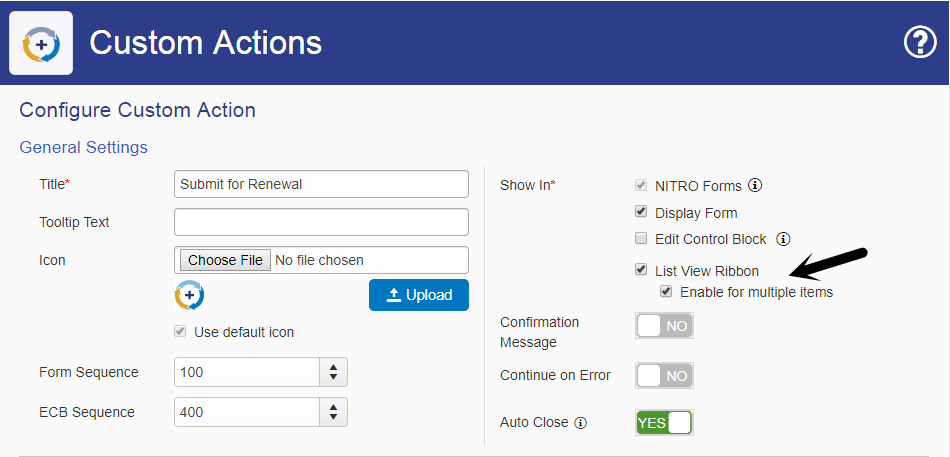This screenshot has width=950, height=457.
Task: Click the info icon beside Edit Control Block
Action: [x=783, y=239]
